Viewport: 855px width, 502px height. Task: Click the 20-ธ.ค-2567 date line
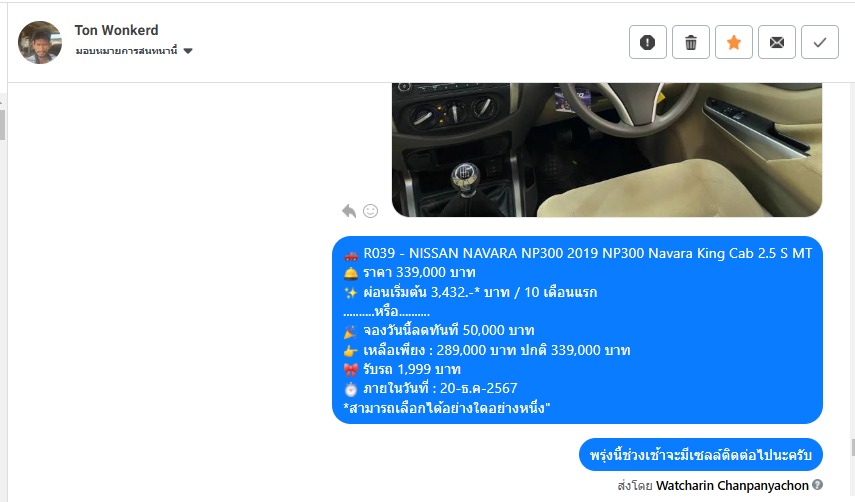point(431,389)
